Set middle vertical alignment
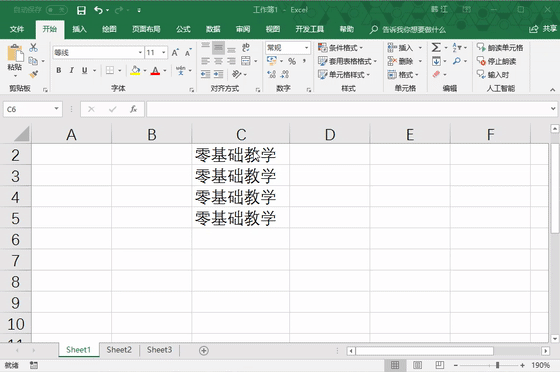 [218, 47]
